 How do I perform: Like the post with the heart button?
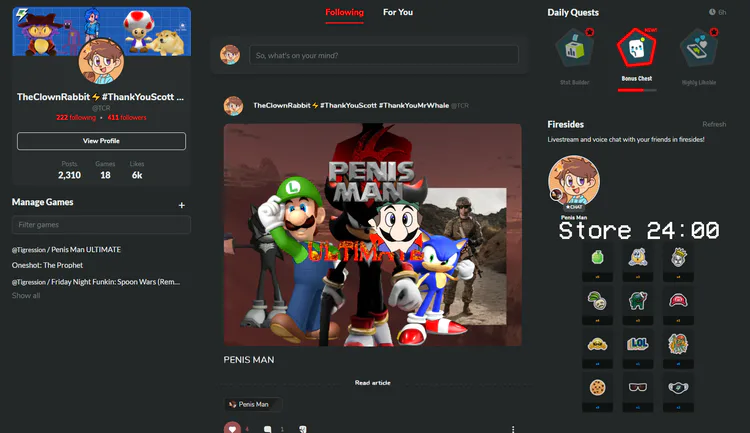tap(232, 428)
